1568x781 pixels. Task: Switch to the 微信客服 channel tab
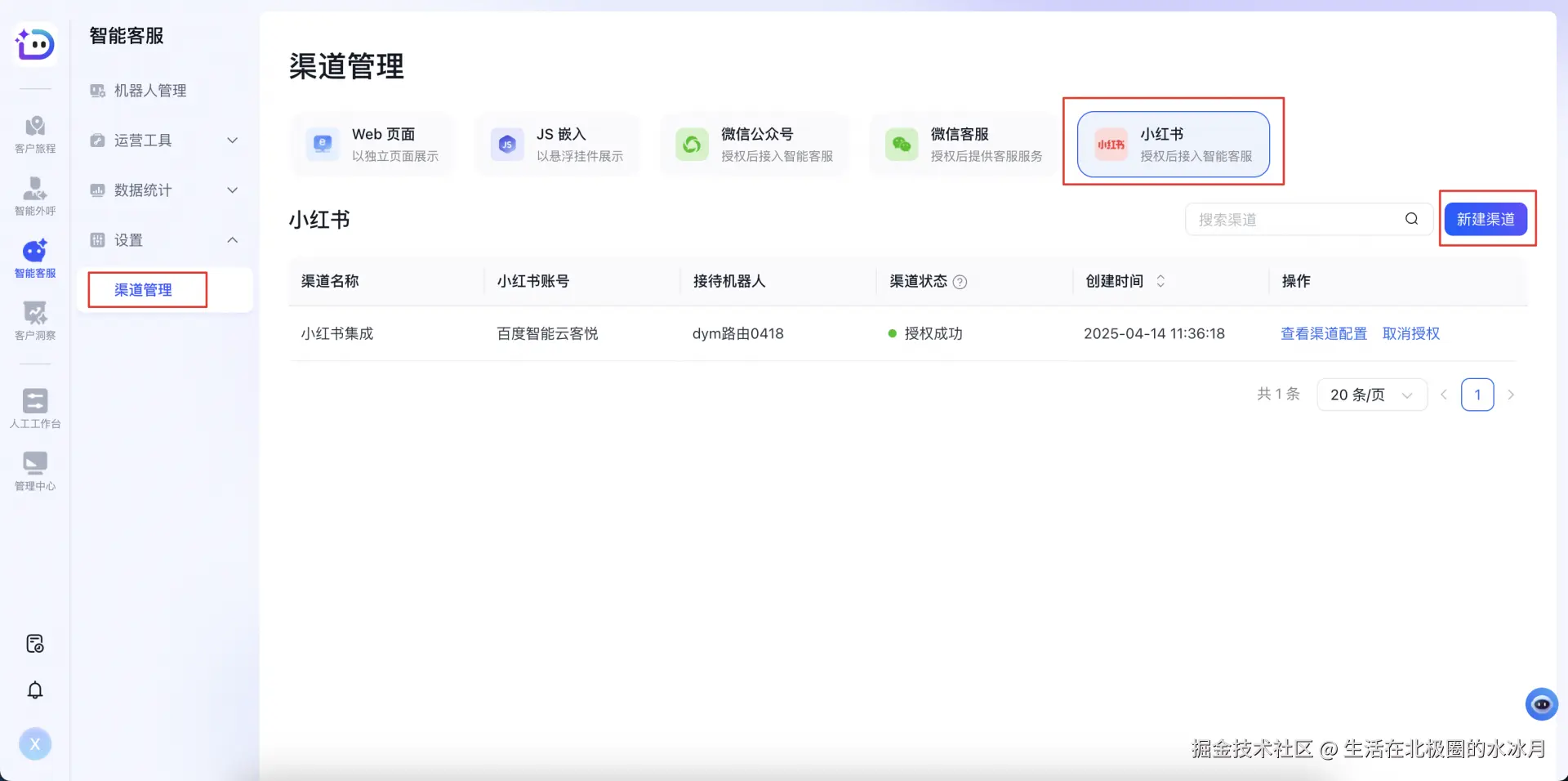[x=964, y=145]
